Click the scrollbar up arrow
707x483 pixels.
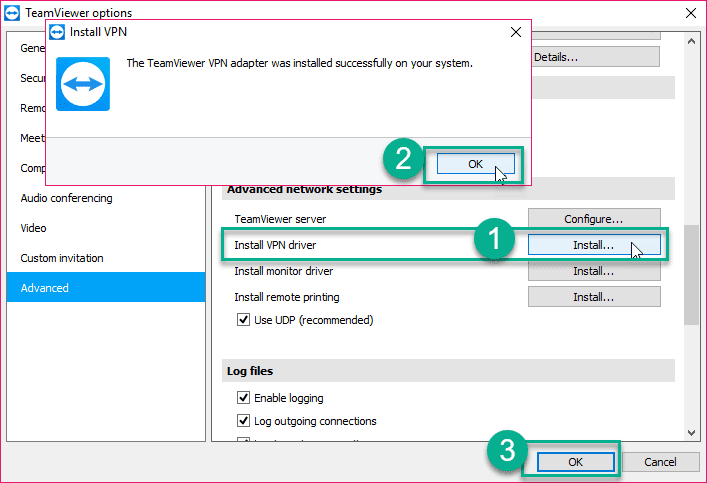pos(691,41)
